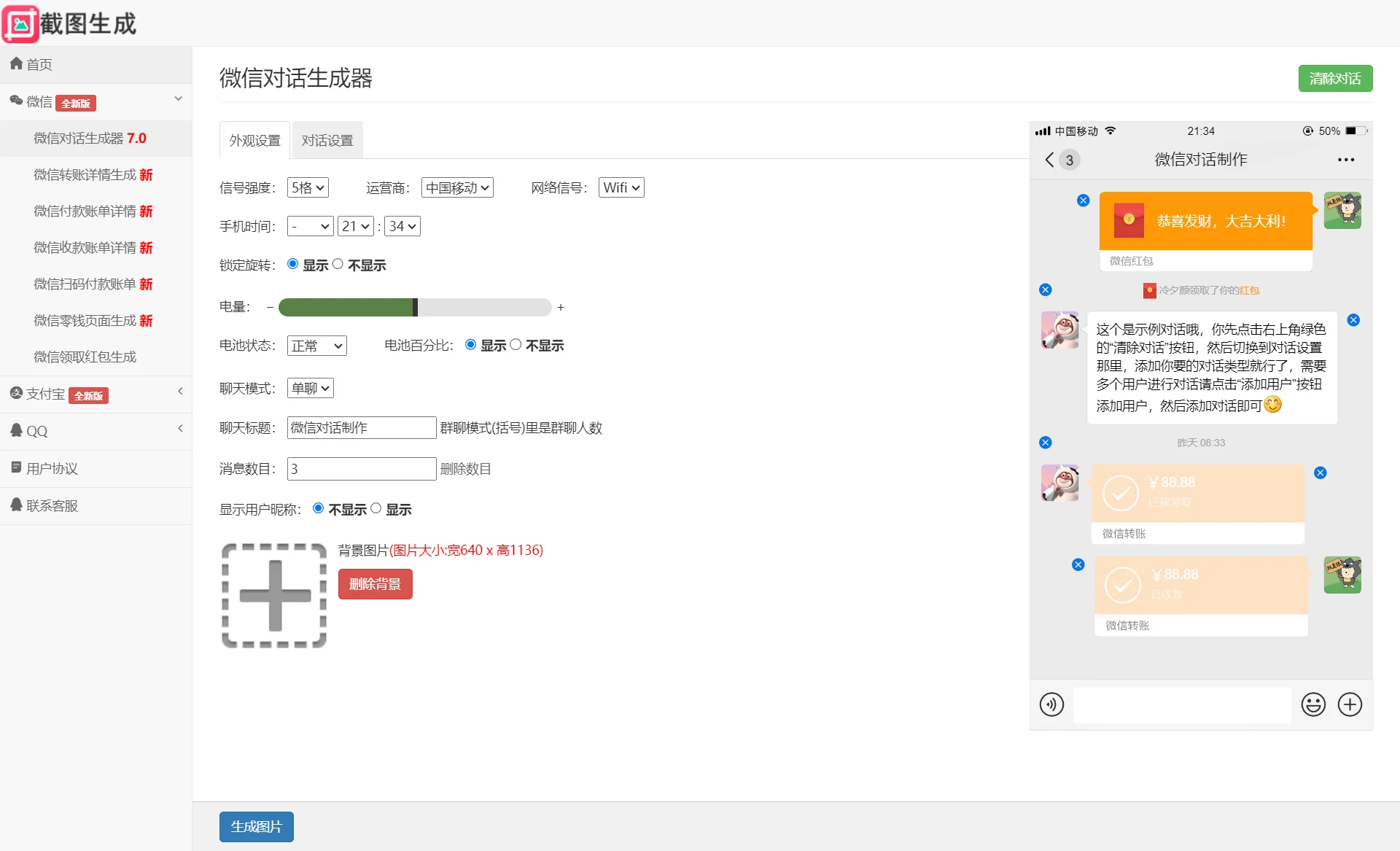Switch to the 对话设置 tab

[x=327, y=140]
